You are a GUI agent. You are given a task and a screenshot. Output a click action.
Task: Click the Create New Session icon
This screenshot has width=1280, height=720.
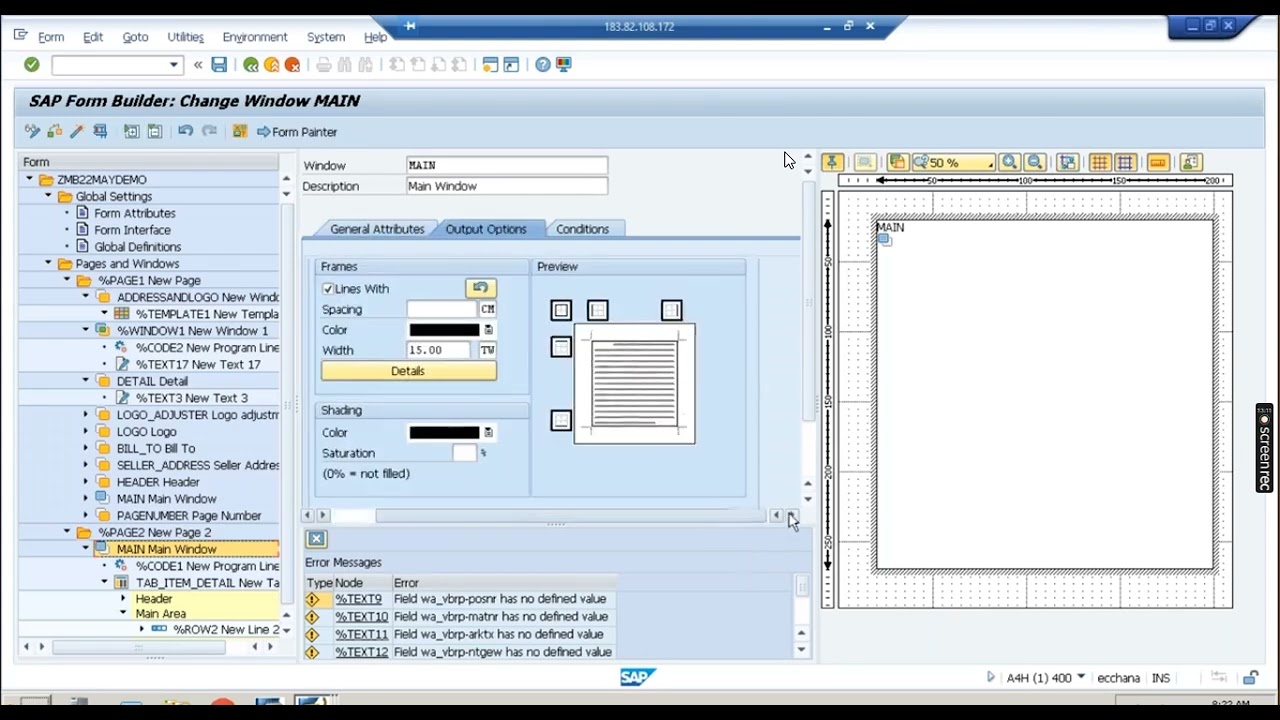(x=490, y=65)
